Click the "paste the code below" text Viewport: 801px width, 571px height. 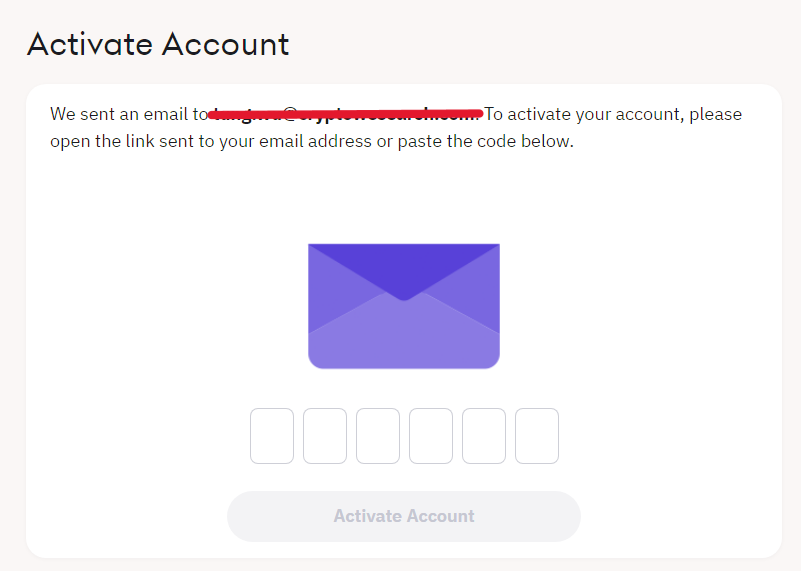pyautogui.click(x=485, y=141)
